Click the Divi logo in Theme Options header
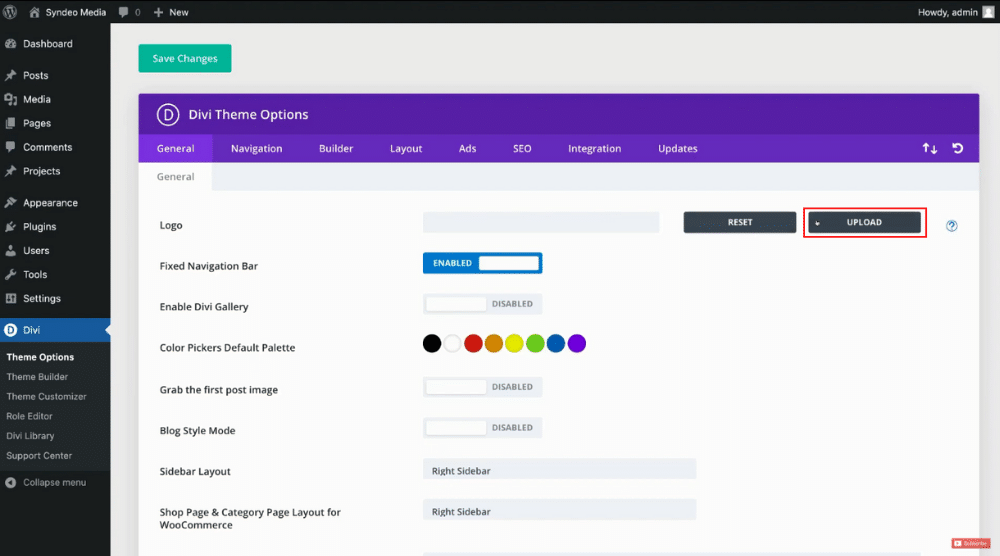 click(x=168, y=115)
